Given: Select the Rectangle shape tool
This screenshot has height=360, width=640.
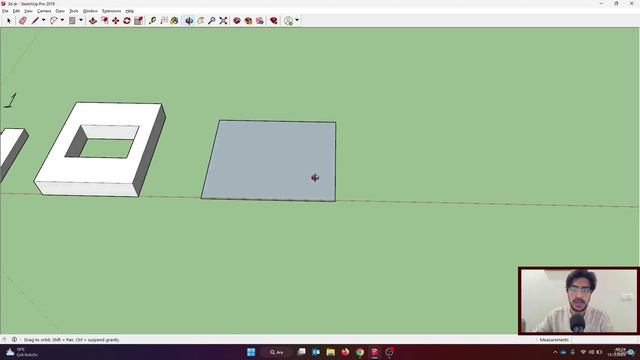Looking at the screenshot, I should pos(72,20).
